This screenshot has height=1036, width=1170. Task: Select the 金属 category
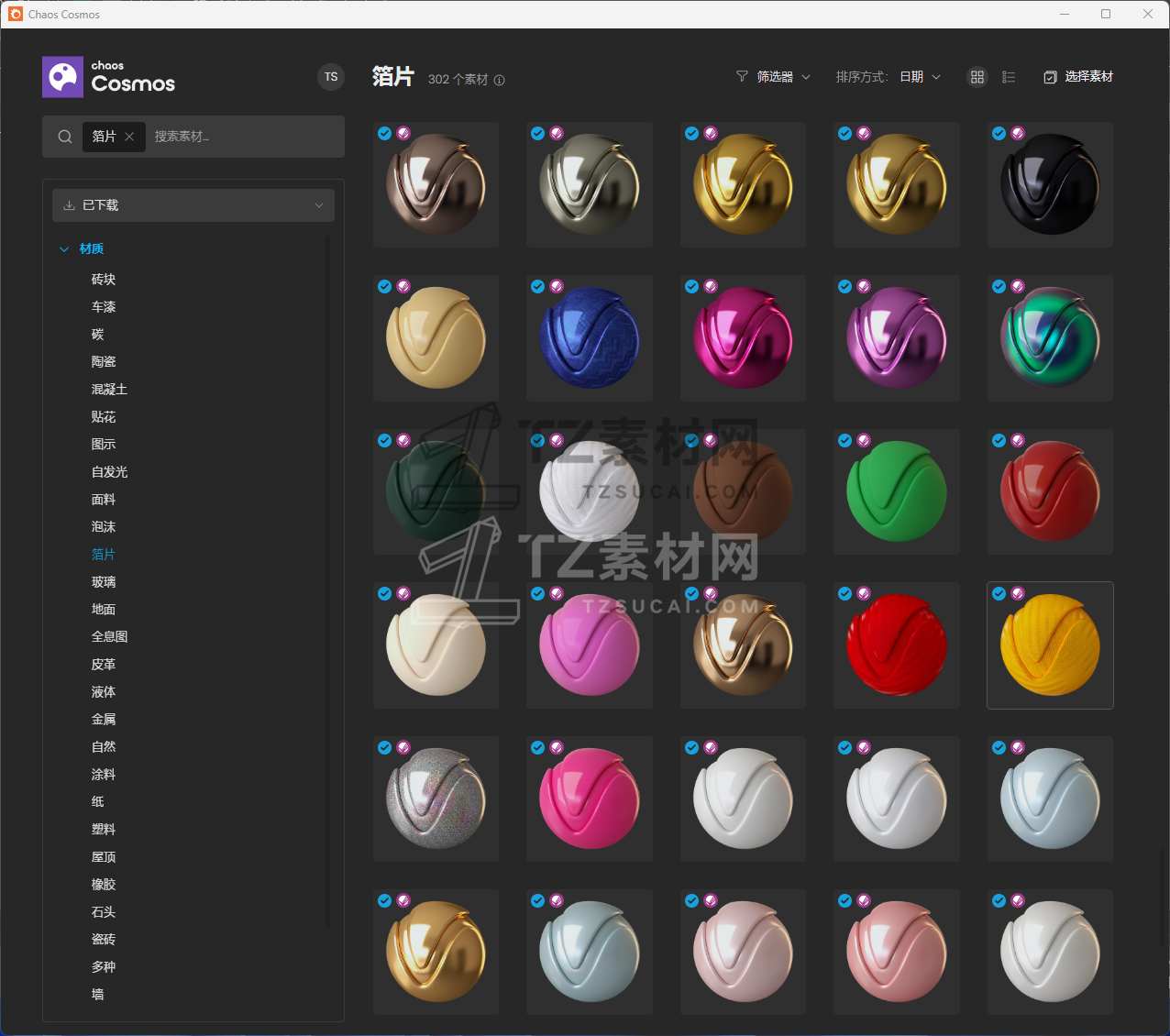pos(104,720)
